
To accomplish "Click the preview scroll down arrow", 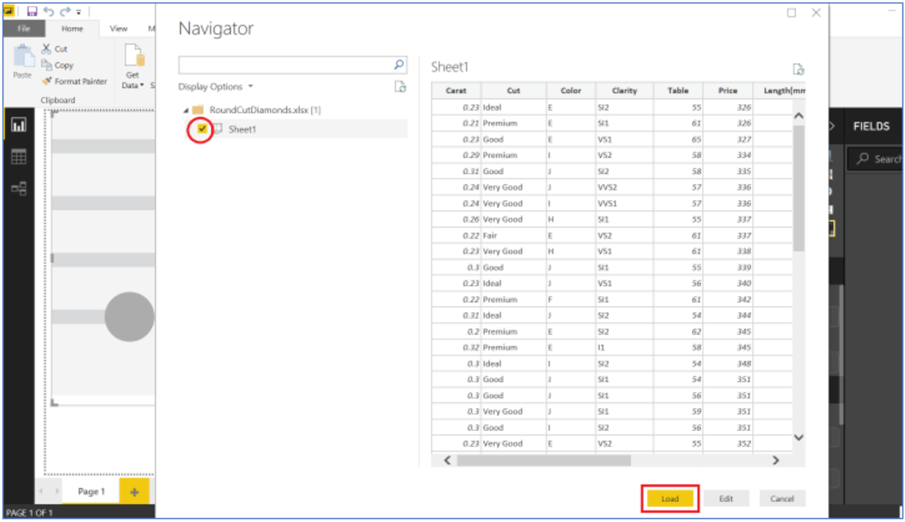I will [x=799, y=437].
